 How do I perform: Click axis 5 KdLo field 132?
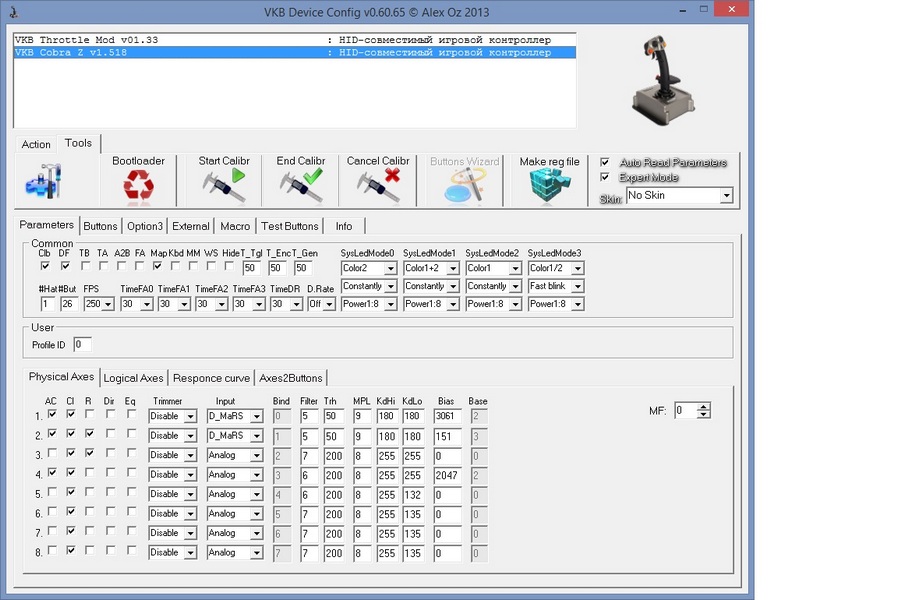tap(413, 494)
